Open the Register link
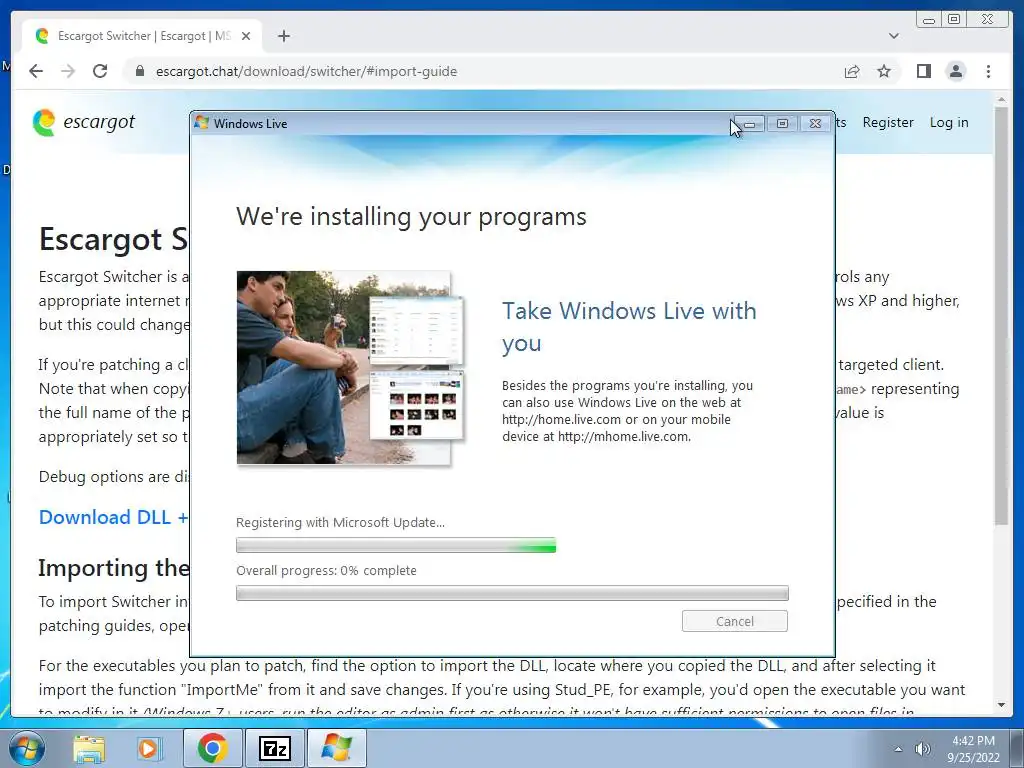 888,122
